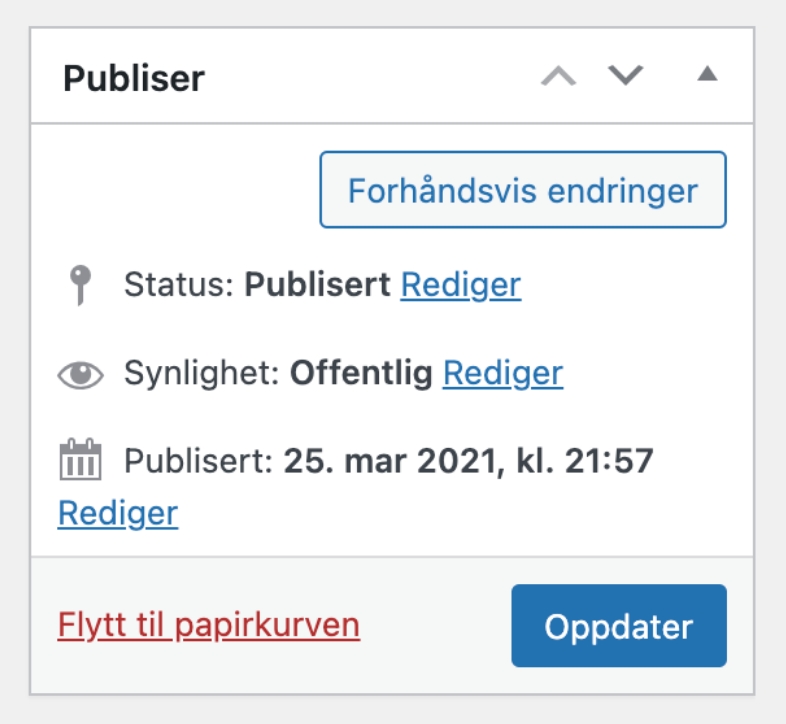Click the Publisert: label beside the calendar
This screenshot has width=786, height=724.
pos(199,461)
